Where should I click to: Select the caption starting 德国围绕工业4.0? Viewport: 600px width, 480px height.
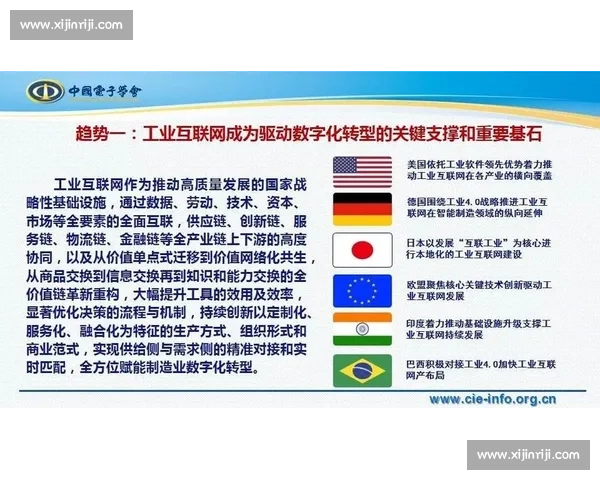477,207
